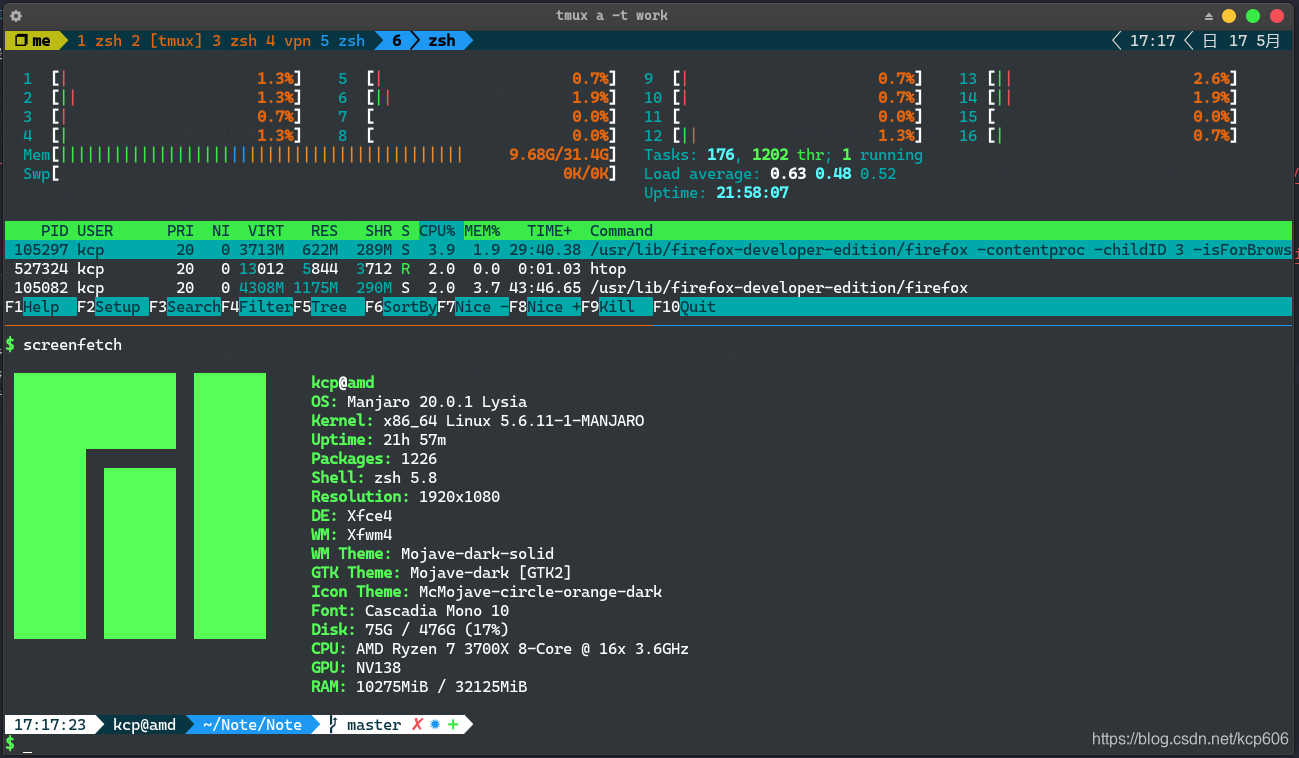Switch to tmux window 1 zsh
The height and width of the screenshot is (758, 1299).
99,41
